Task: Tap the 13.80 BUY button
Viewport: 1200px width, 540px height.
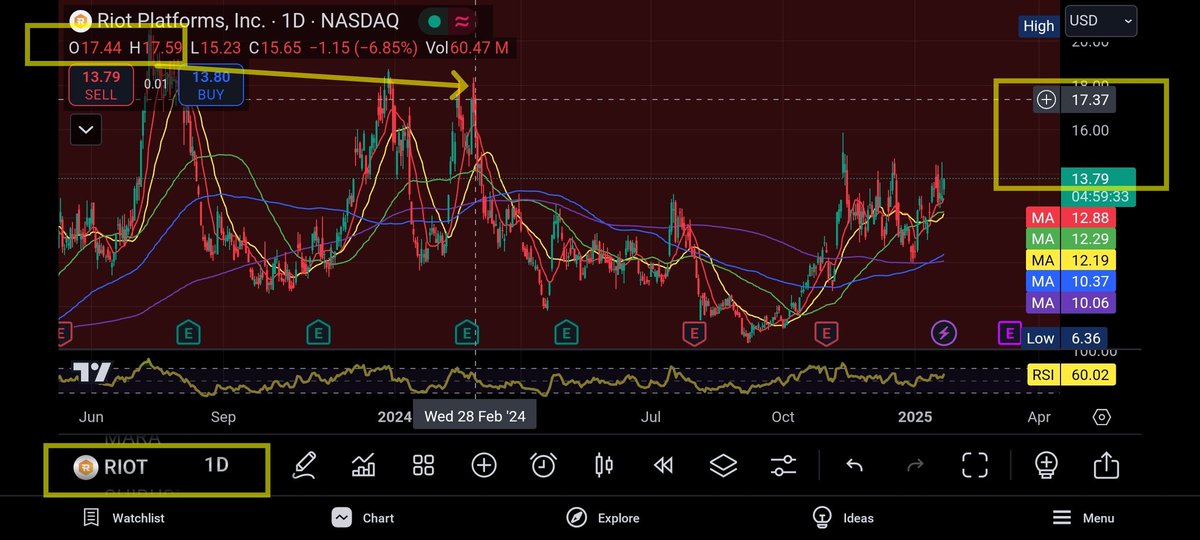Action: pos(210,84)
